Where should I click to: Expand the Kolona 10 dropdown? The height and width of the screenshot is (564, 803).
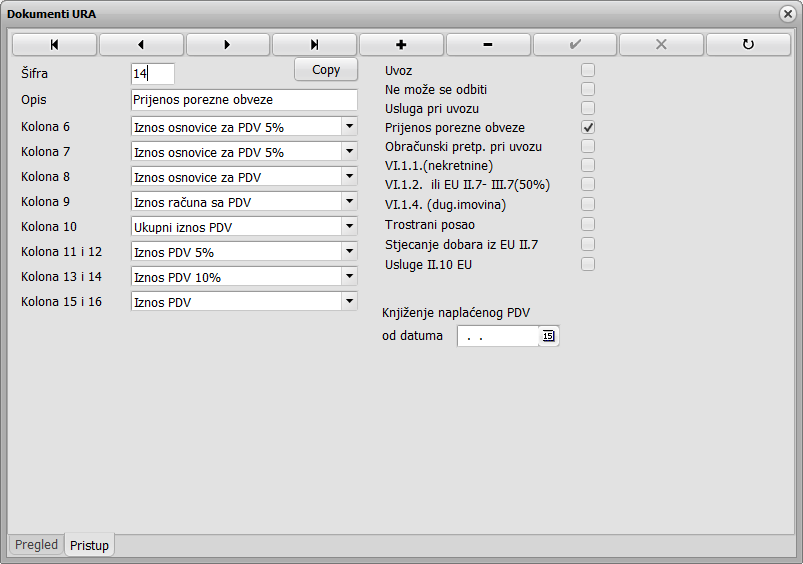349,226
